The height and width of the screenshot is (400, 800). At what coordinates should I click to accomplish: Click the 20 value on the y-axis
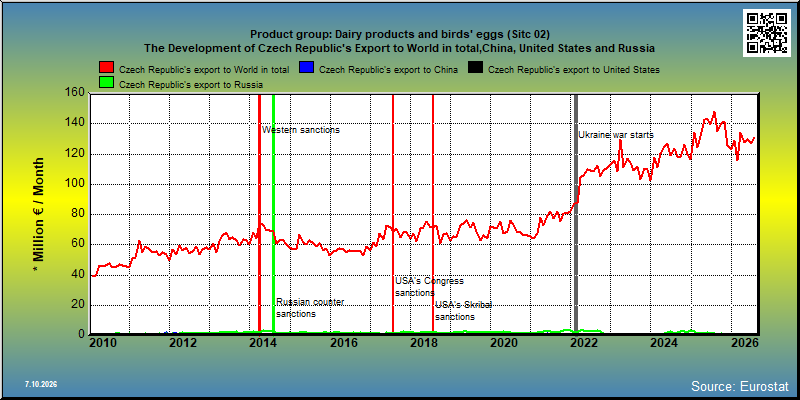pos(79,305)
